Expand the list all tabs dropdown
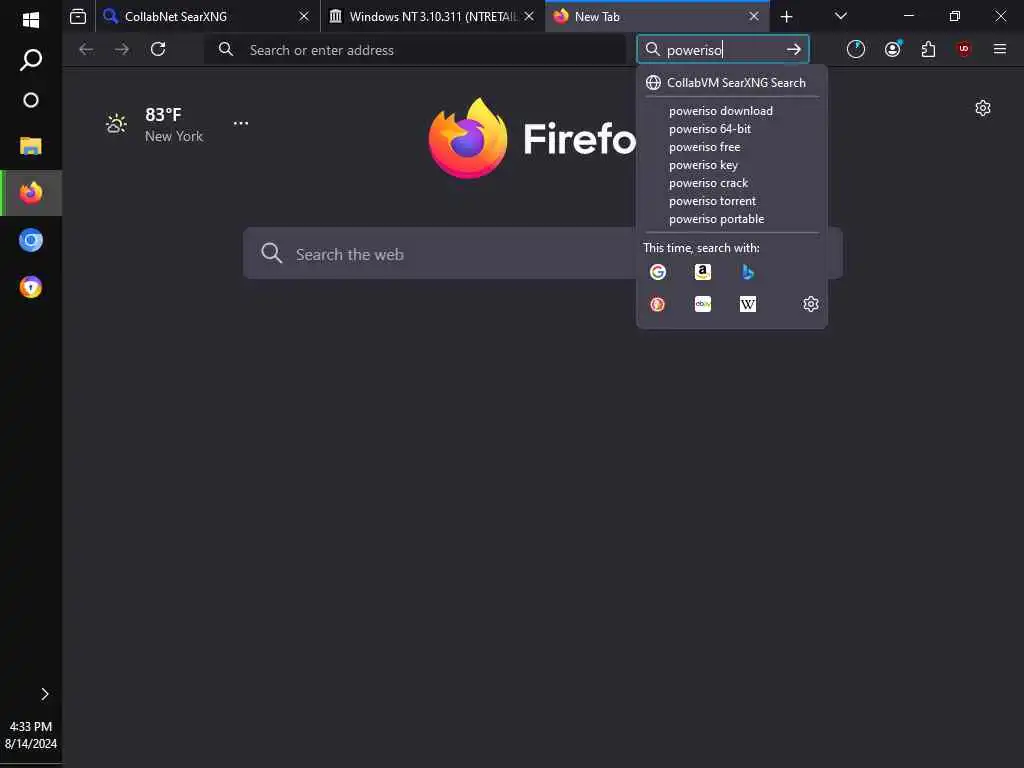This screenshot has height=768, width=1024. (840, 16)
